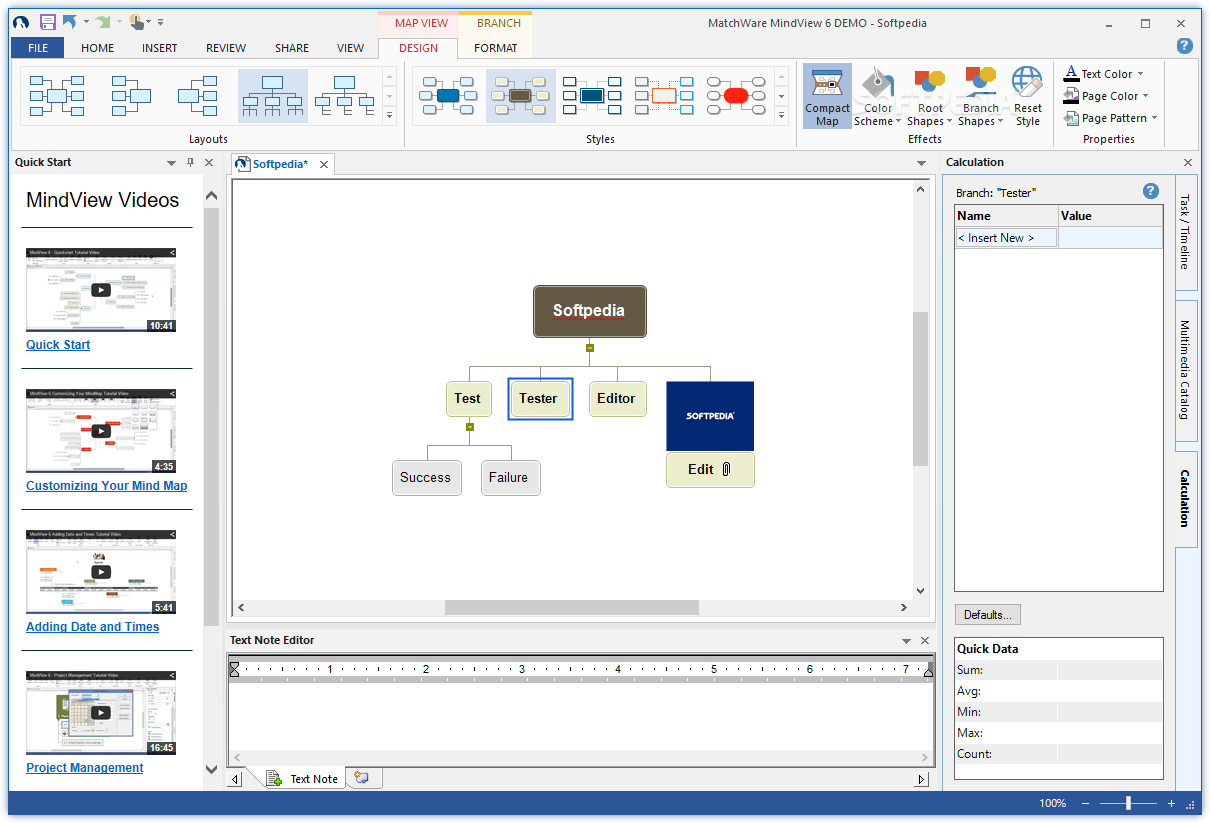Switch to the REVIEW ribbon tab
Image resolution: width=1210 pixels, height=823 pixels.
coord(226,48)
